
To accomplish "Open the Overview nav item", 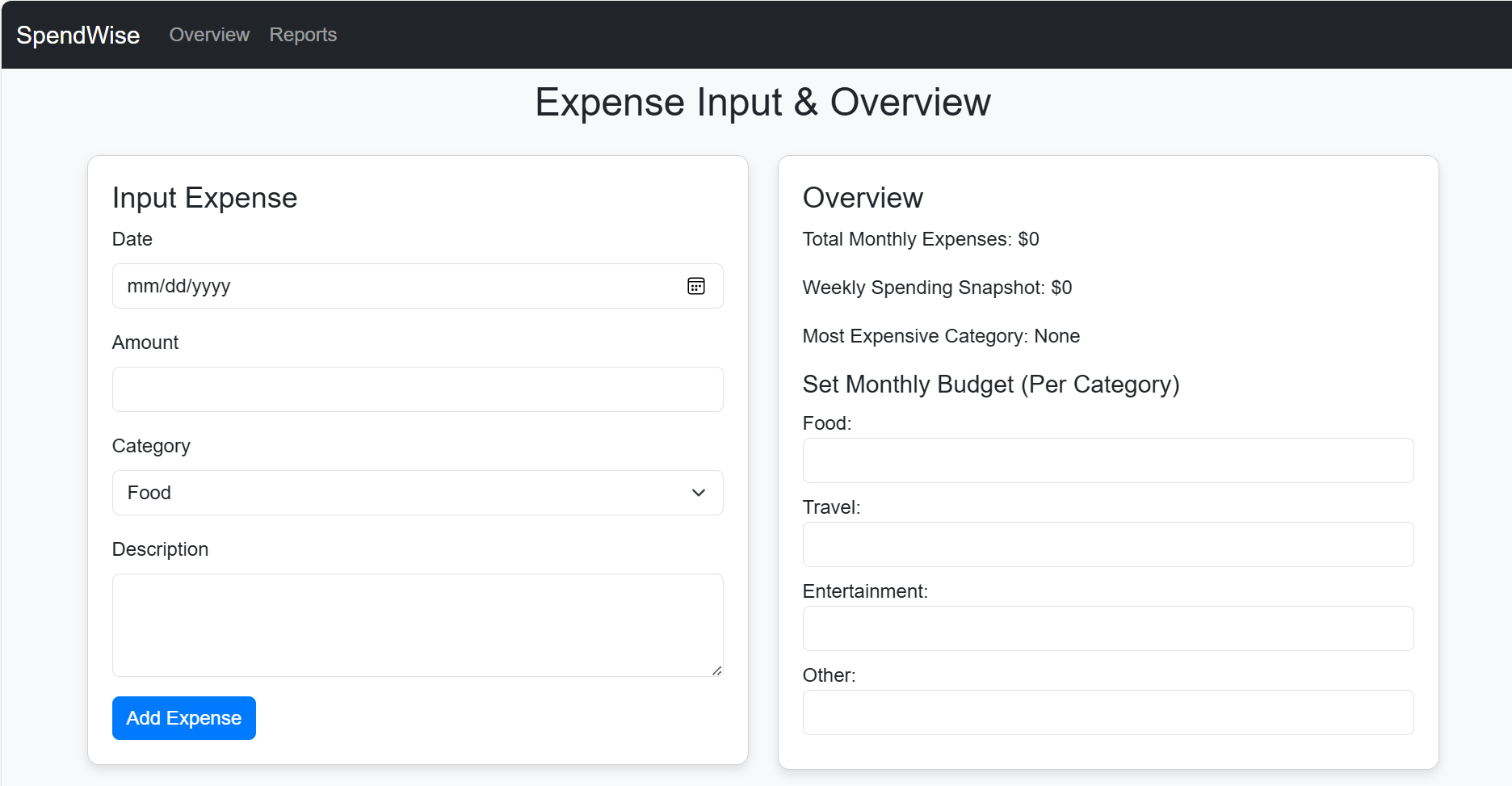I will coord(209,35).
